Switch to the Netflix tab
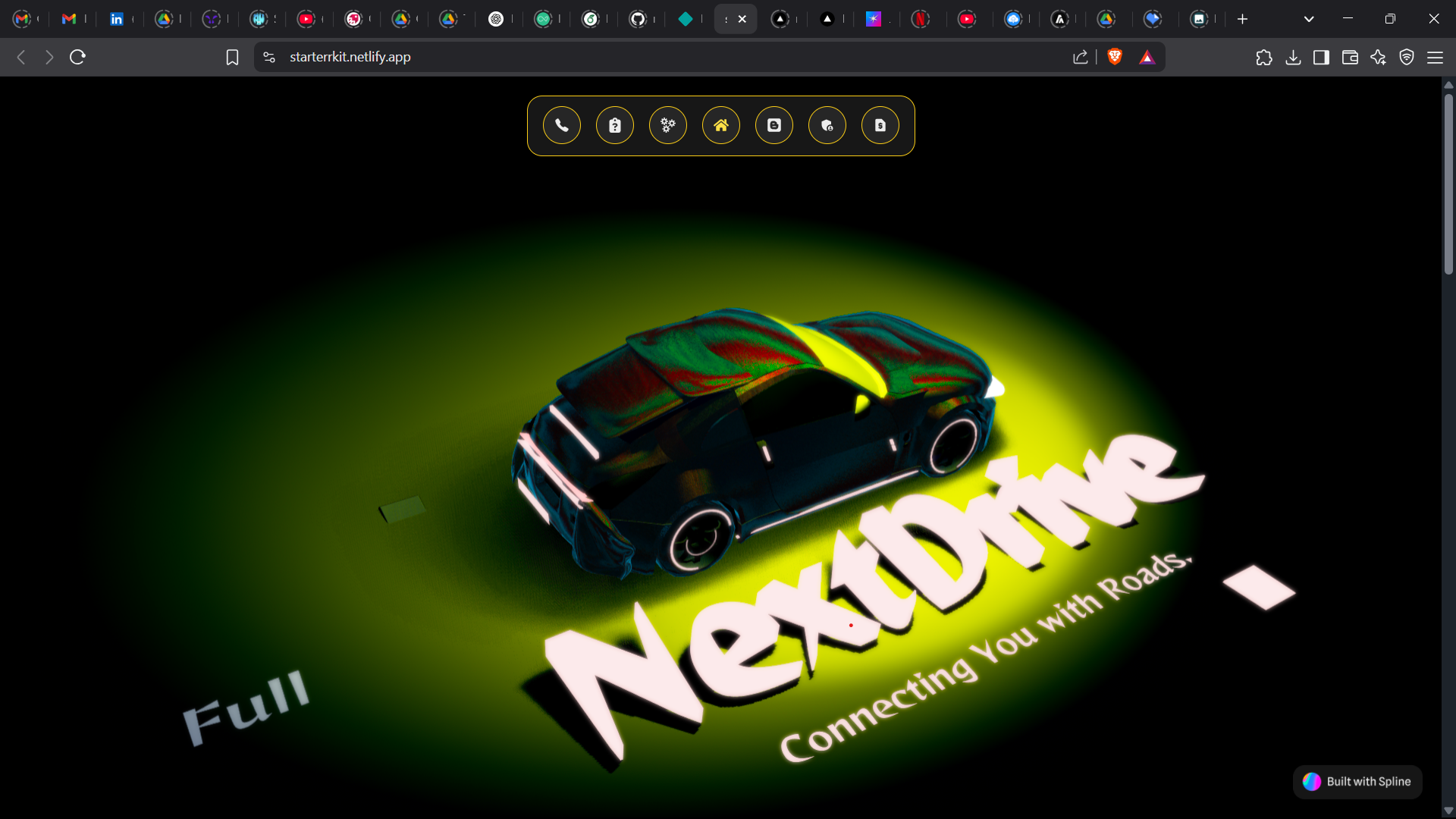This screenshot has width=1456, height=819. (921, 19)
